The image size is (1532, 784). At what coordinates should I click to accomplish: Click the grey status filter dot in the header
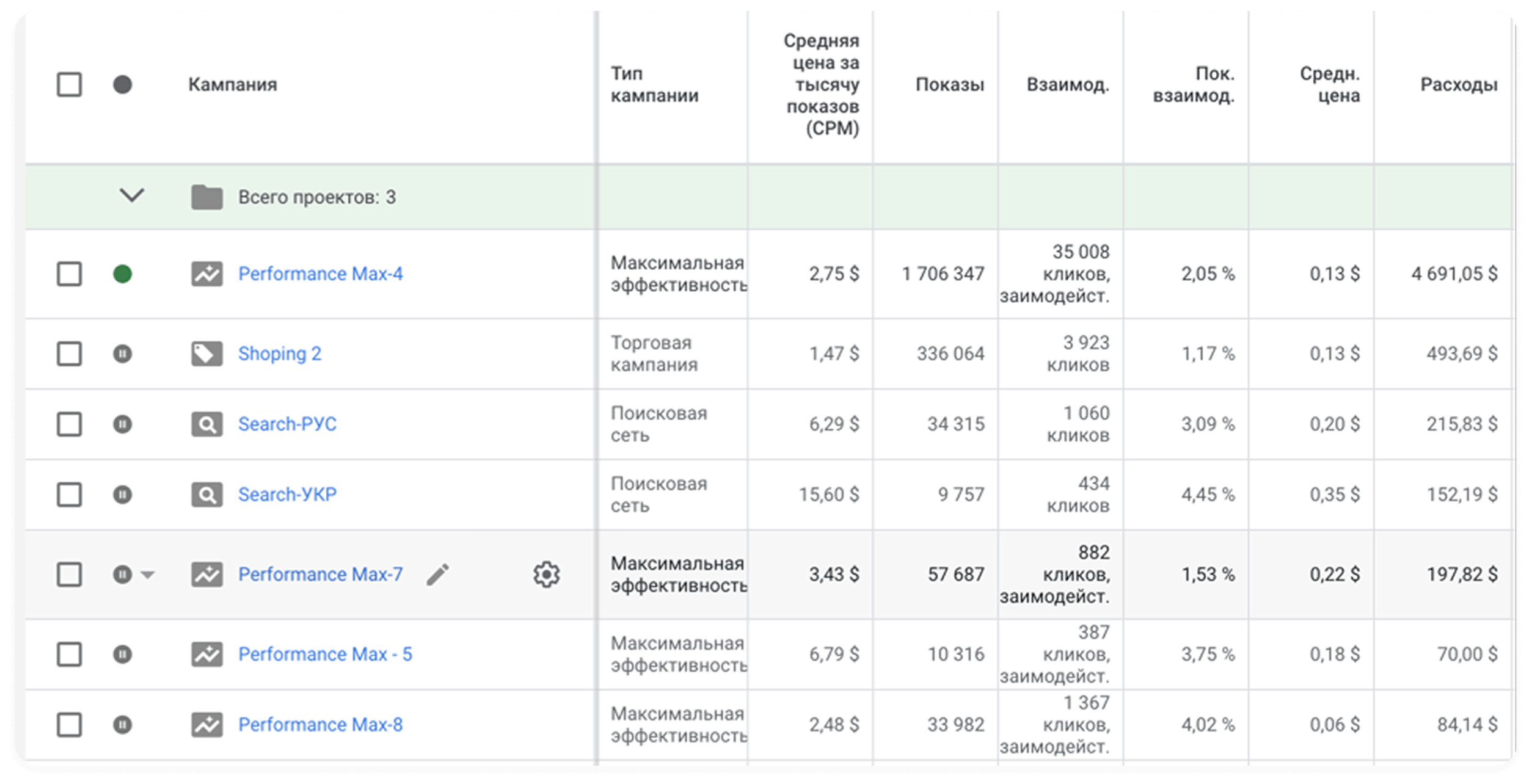pos(122,84)
